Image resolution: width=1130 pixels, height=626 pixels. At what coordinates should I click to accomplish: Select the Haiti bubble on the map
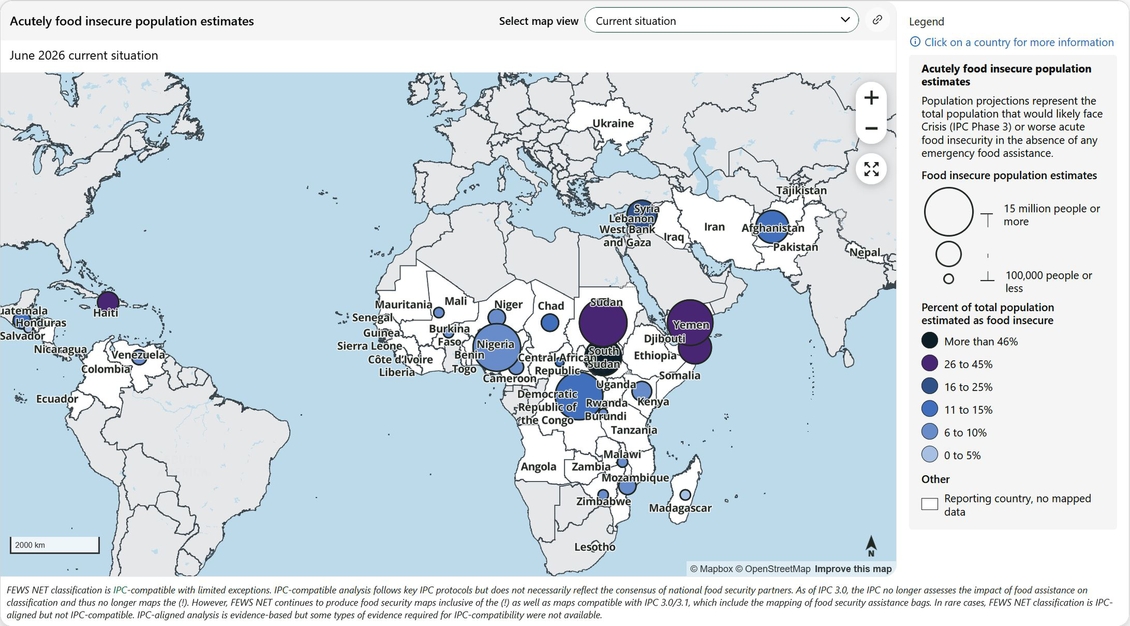107,302
